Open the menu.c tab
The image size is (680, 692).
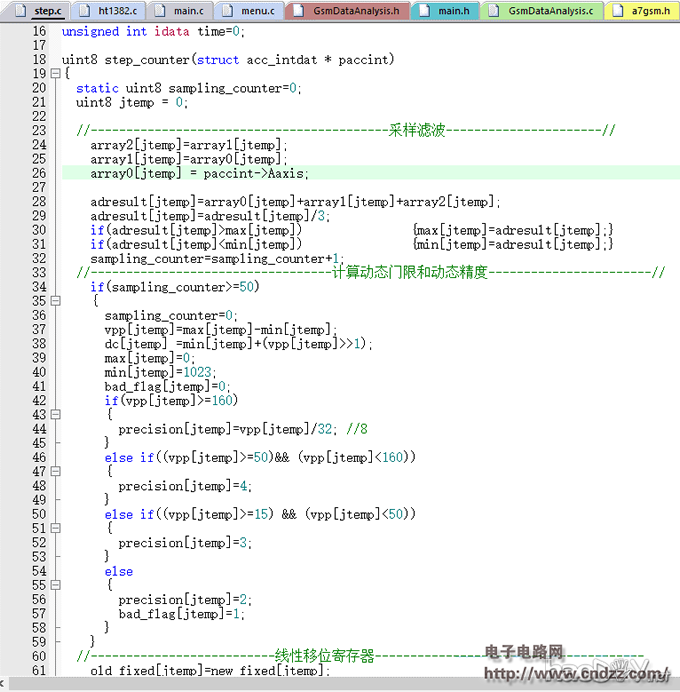point(257,11)
